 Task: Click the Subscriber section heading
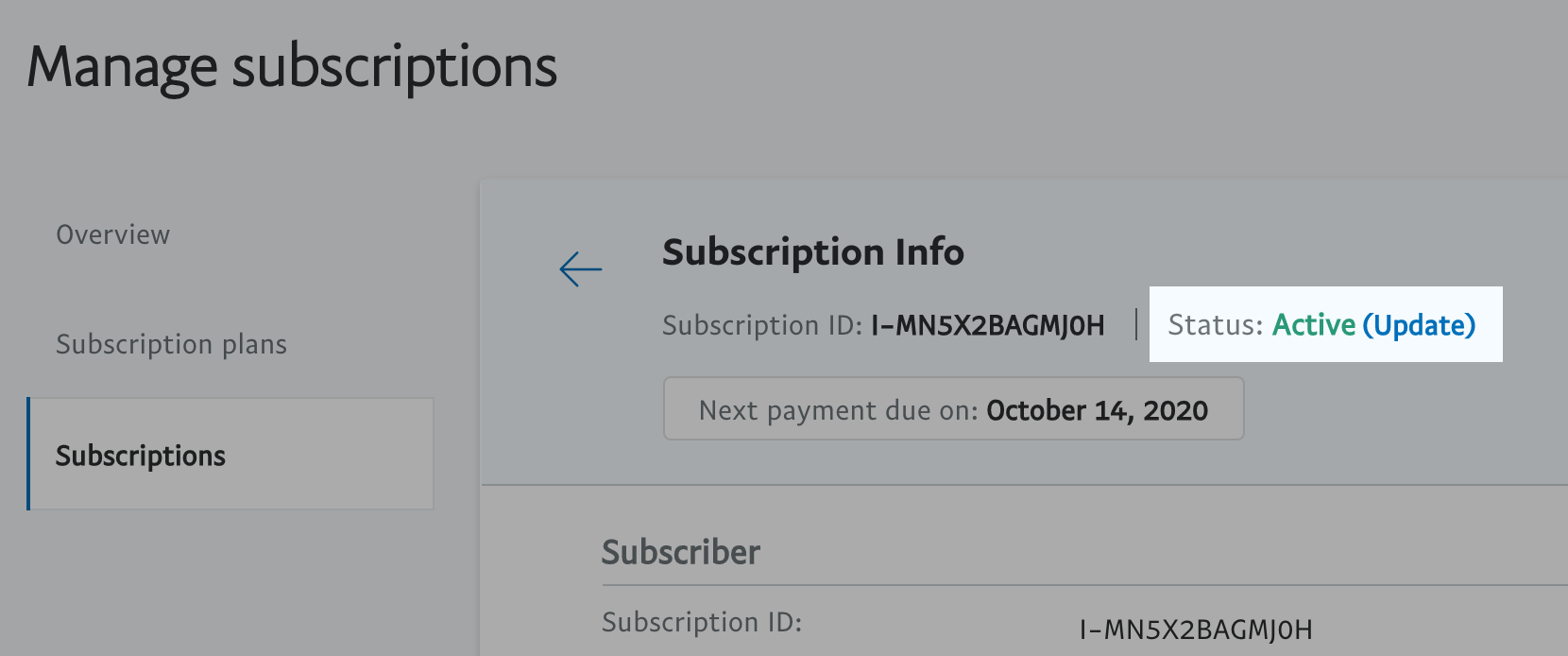[x=680, y=552]
